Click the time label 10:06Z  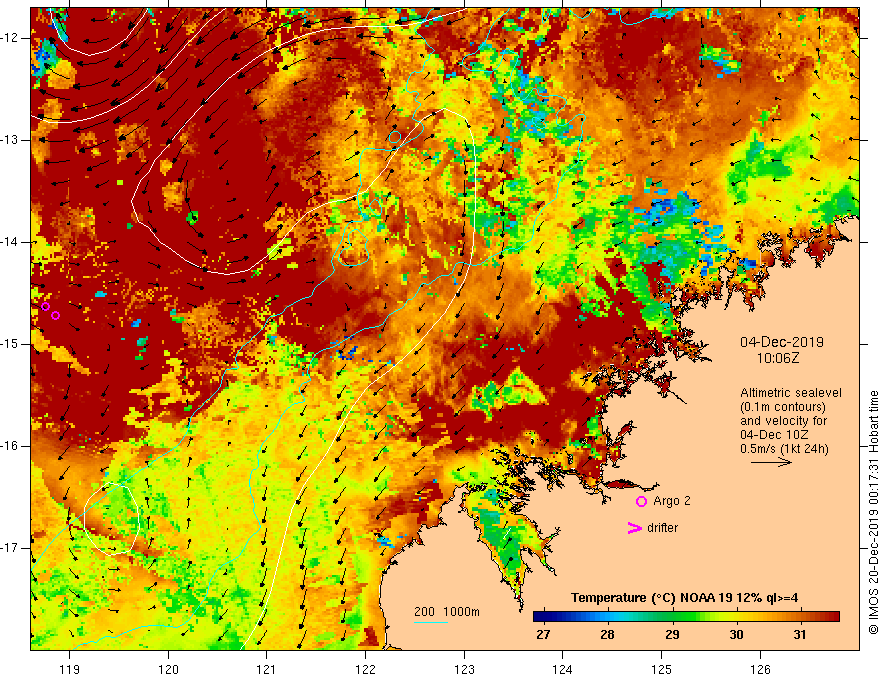point(778,358)
